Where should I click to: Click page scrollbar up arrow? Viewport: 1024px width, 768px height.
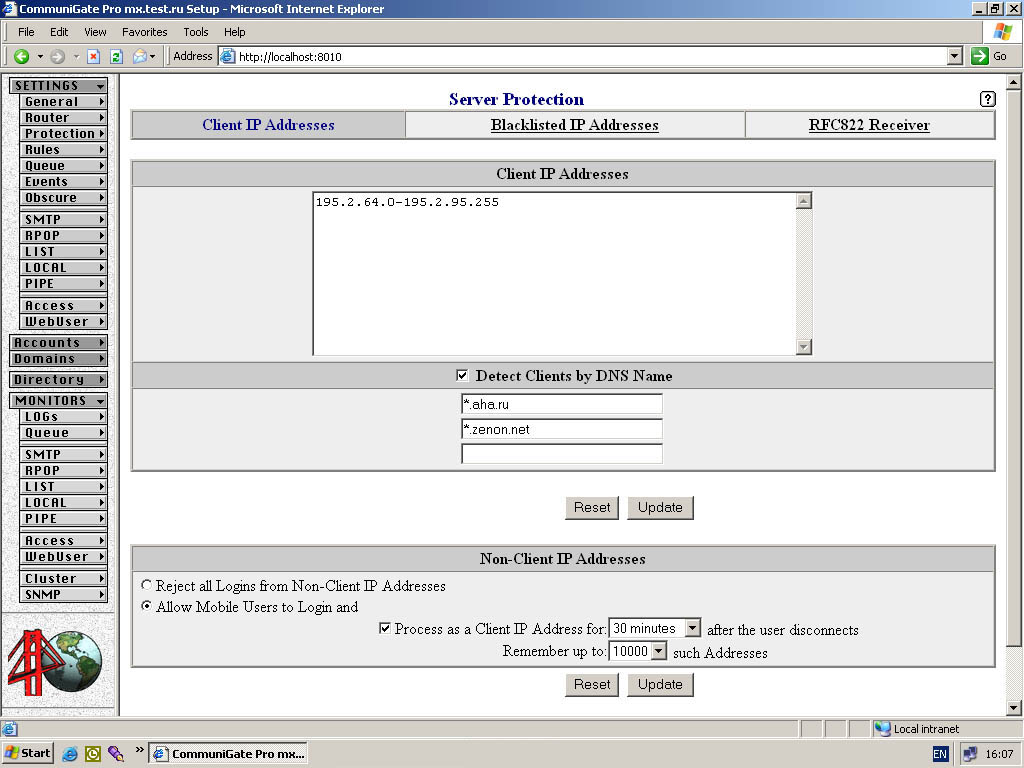click(x=1014, y=82)
